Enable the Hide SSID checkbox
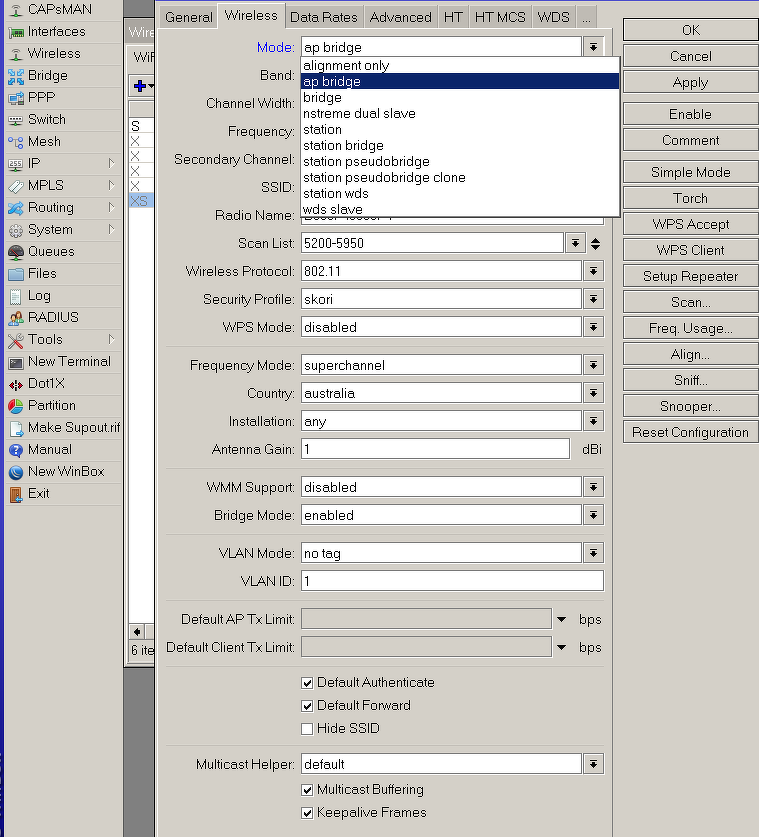 tap(307, 729)
